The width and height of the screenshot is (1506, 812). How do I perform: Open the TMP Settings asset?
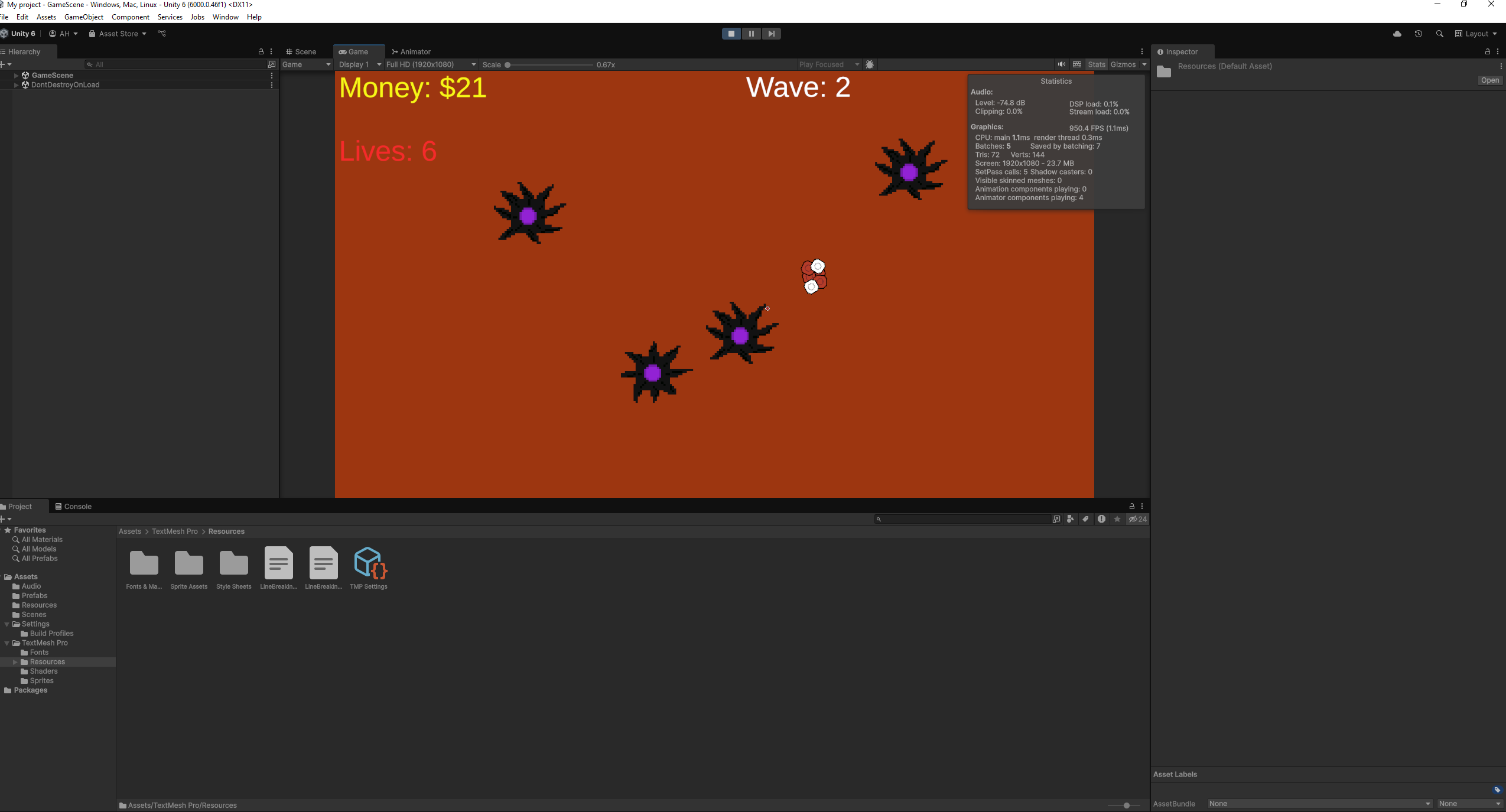pyautogui.click(x=368, y=563)
